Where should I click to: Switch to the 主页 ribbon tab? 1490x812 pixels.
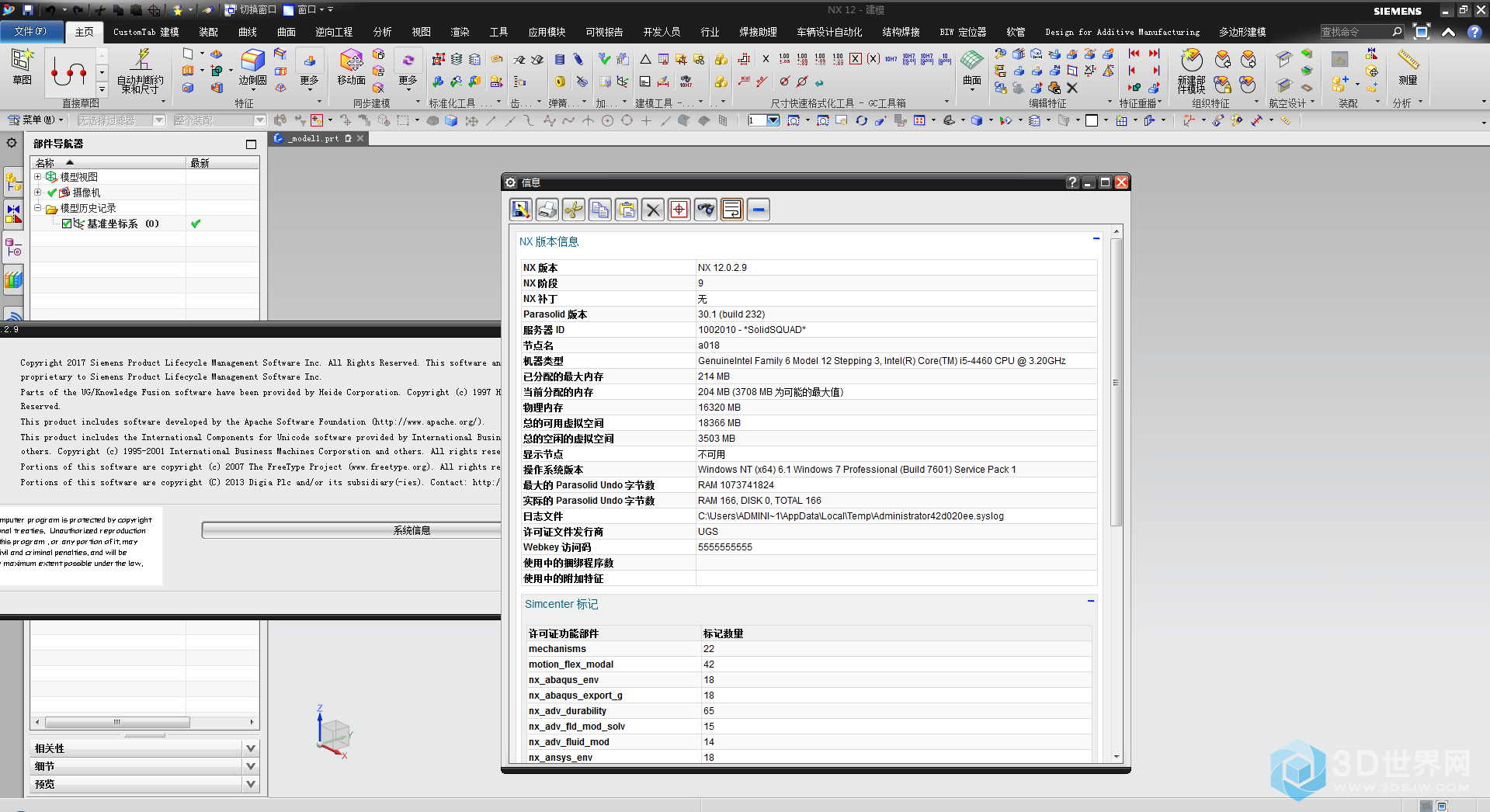pyautogui.click(x=84, y=32)
